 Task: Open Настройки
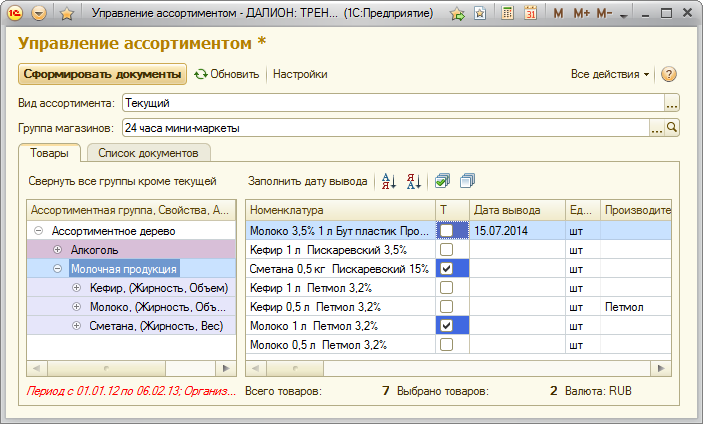[300, 74]
